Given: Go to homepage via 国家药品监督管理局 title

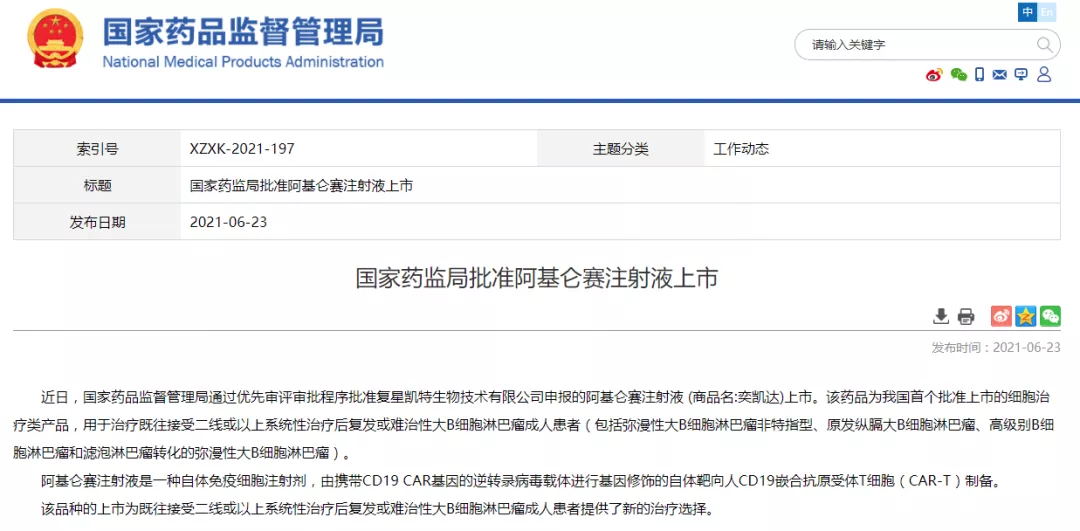Looking at the screenshot, I should pyautogui.click(x=243, y=33).
